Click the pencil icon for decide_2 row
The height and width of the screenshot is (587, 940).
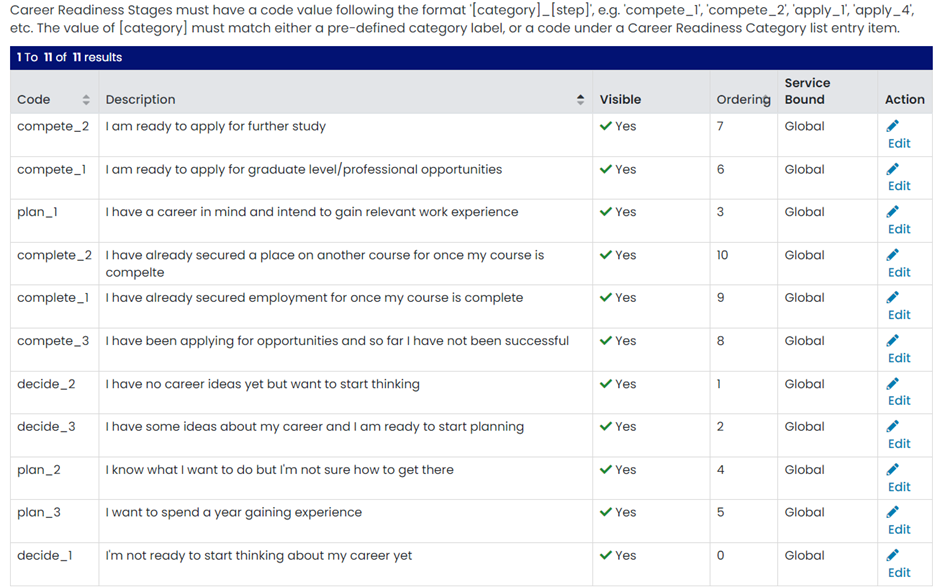[893, 384]
